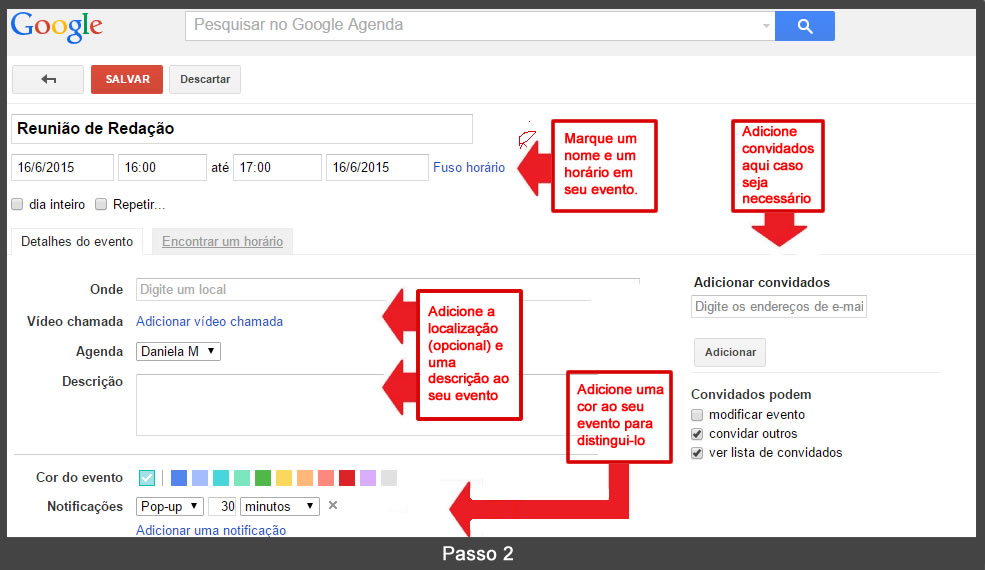Open the Pop-up notification type dropdown
This screenshot has width=985, height=570.
pos(170,506)
